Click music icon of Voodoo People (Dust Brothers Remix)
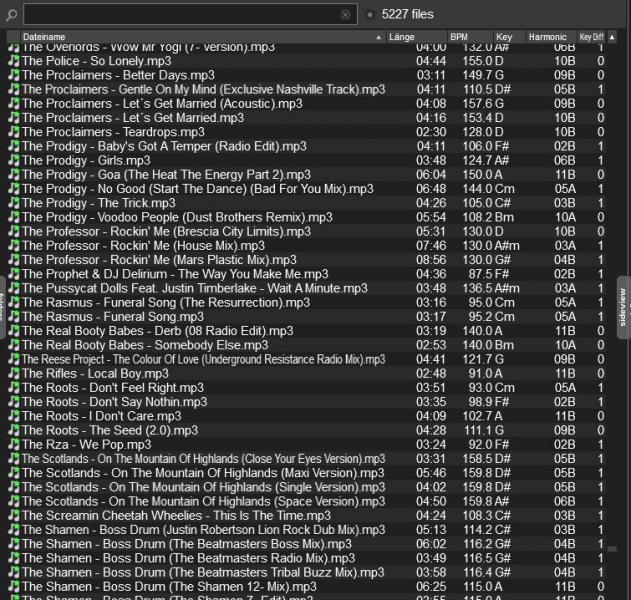The height and width of the screenshot is (600, 631). pyautogui.click(x=14, y=217)
